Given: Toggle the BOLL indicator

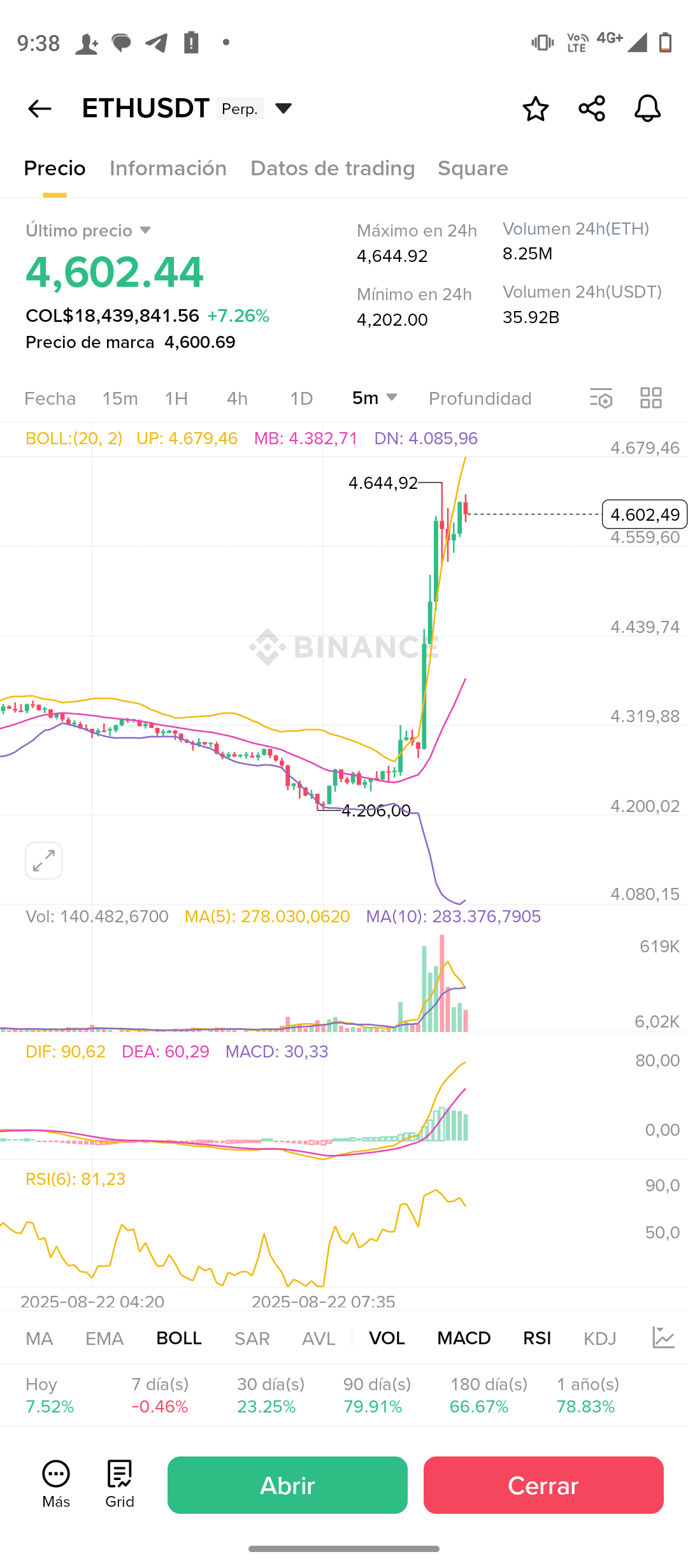Looking at the screenshot, I should (x=179, y=1338).
